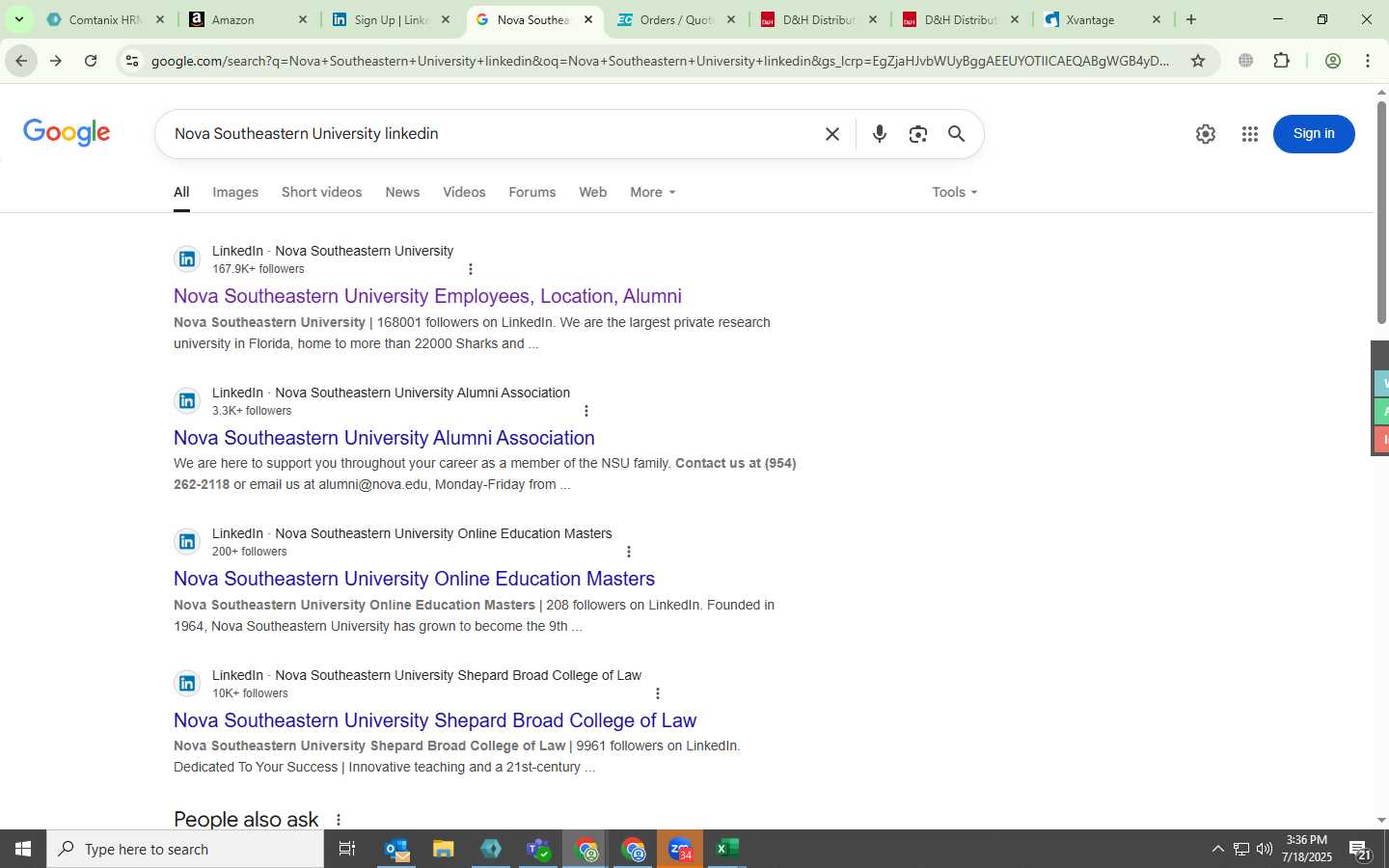Open options for Shepard Broad College result

[658, 693]
